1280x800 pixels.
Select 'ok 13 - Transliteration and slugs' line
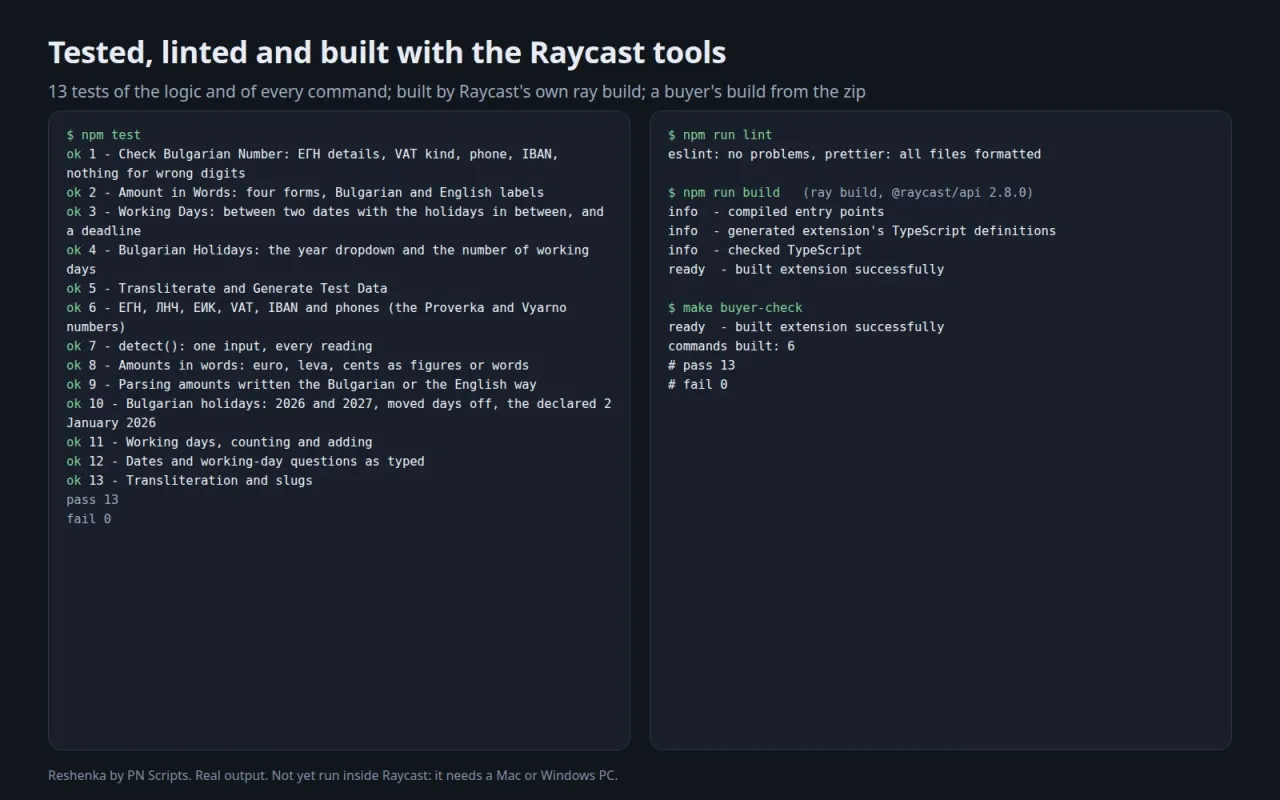coord(190,481)
